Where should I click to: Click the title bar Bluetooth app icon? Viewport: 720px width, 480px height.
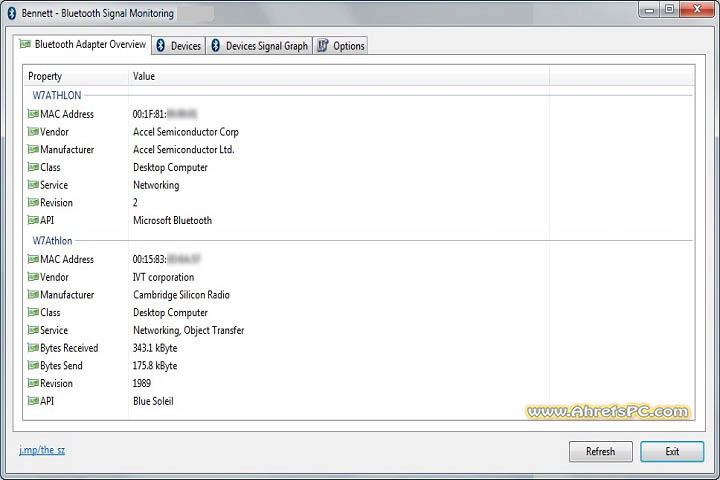(x=12, y=13)
